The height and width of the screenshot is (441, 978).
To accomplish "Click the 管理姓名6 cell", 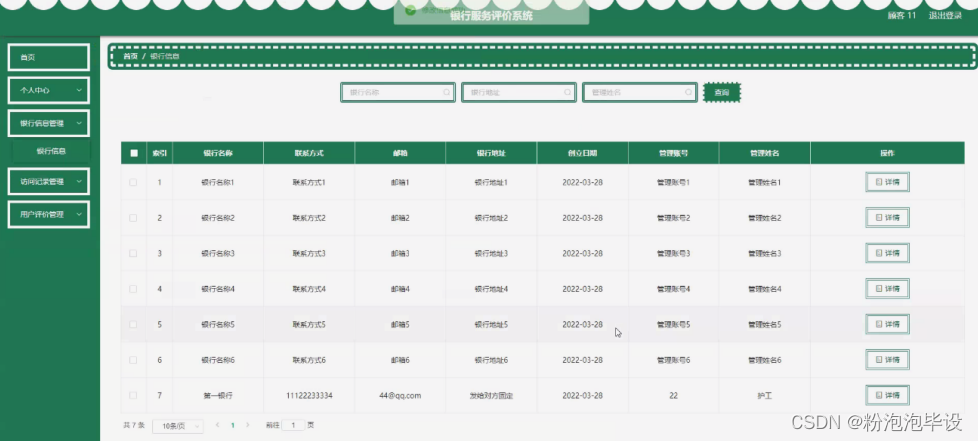I will (764, 360).
